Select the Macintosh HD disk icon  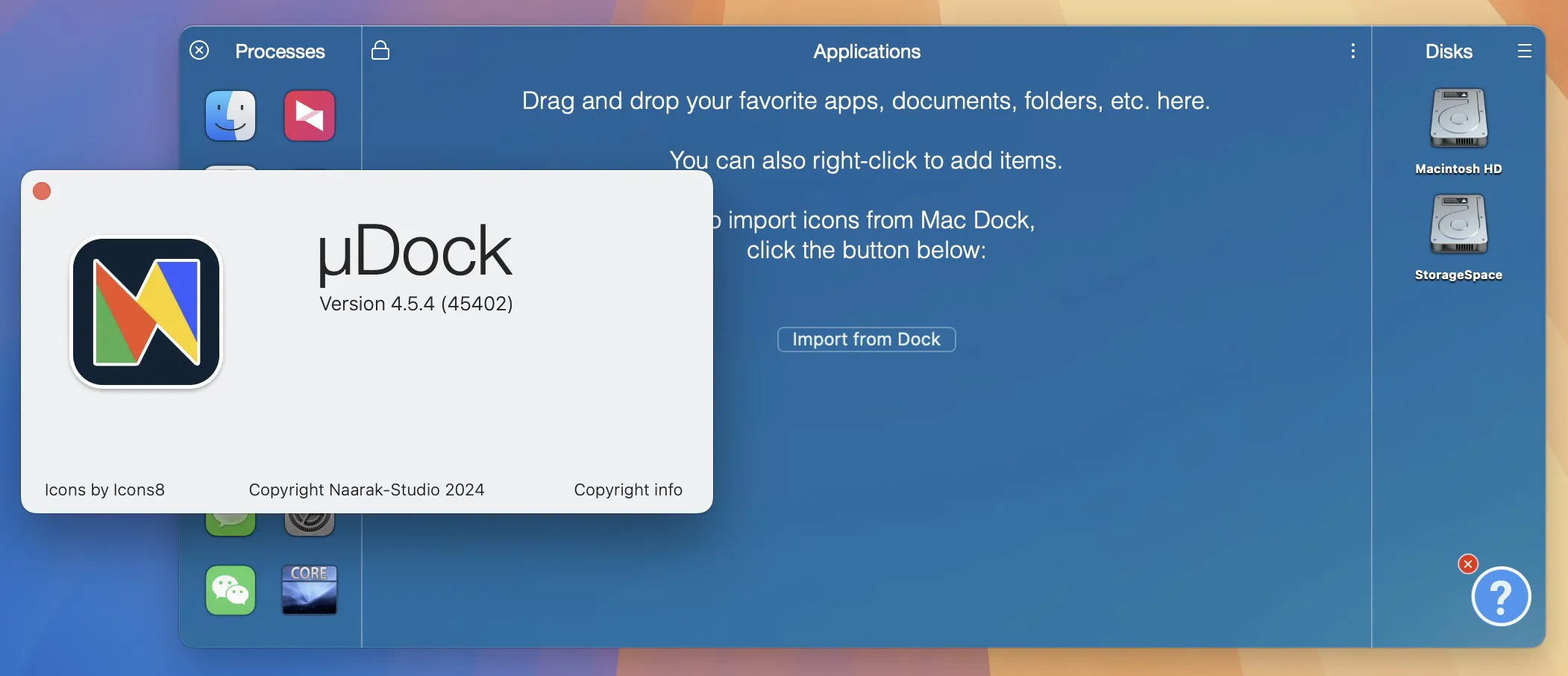[1458, 118]
